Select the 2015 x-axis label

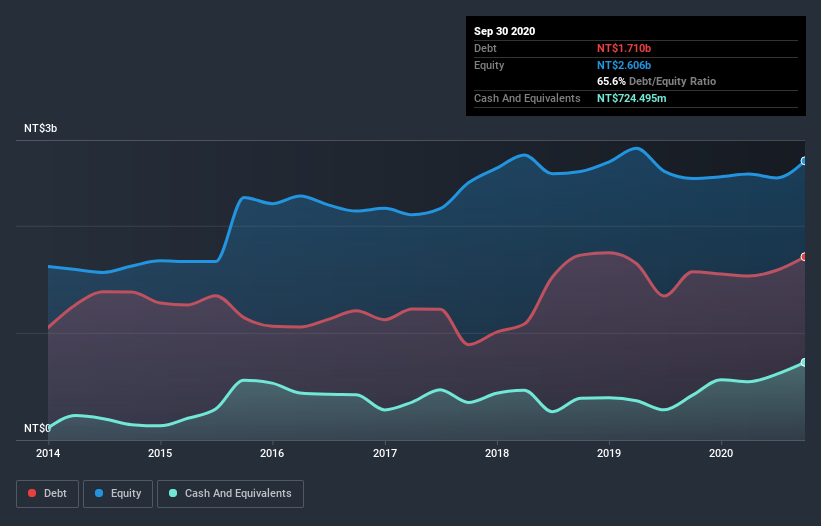click(160, 453)
